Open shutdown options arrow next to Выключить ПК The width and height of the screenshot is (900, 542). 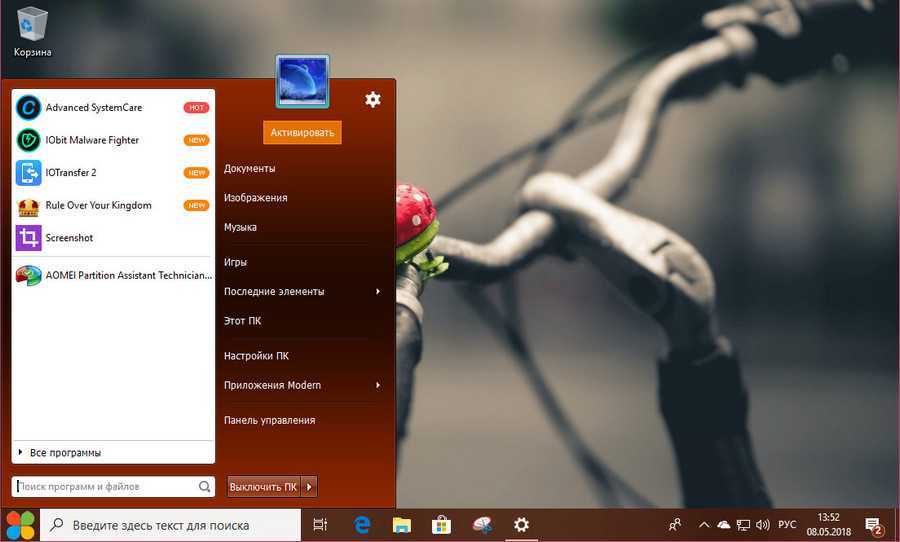tap(310, 487)
